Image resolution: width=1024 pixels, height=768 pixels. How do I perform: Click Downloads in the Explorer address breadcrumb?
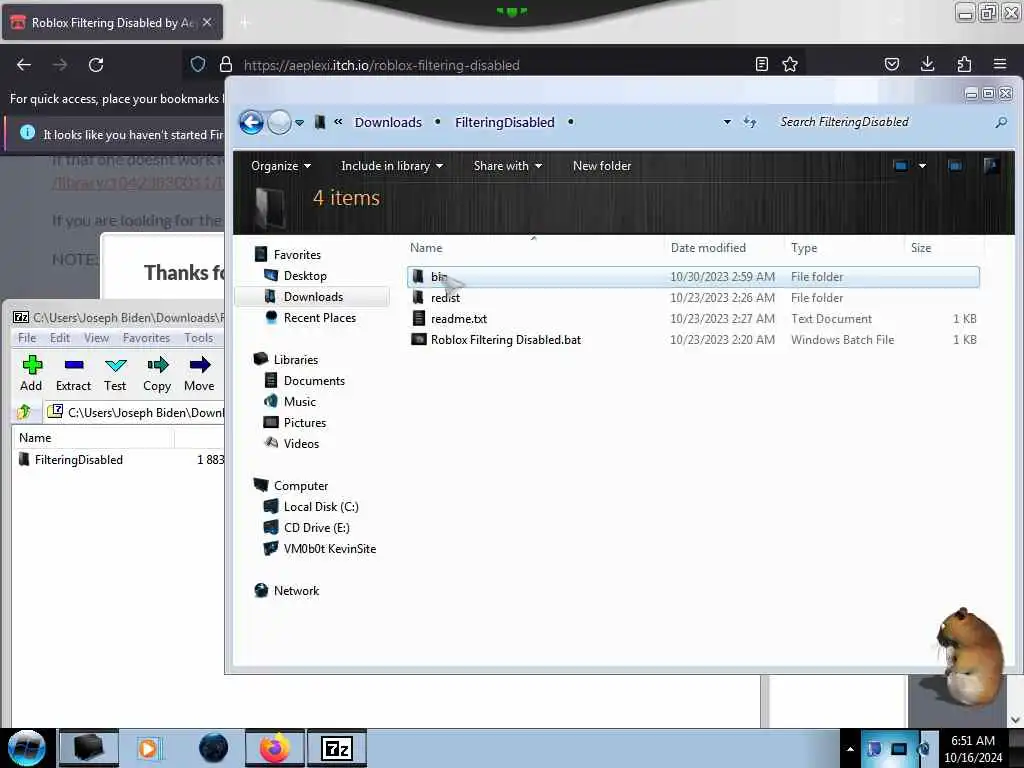click(388, 122)
